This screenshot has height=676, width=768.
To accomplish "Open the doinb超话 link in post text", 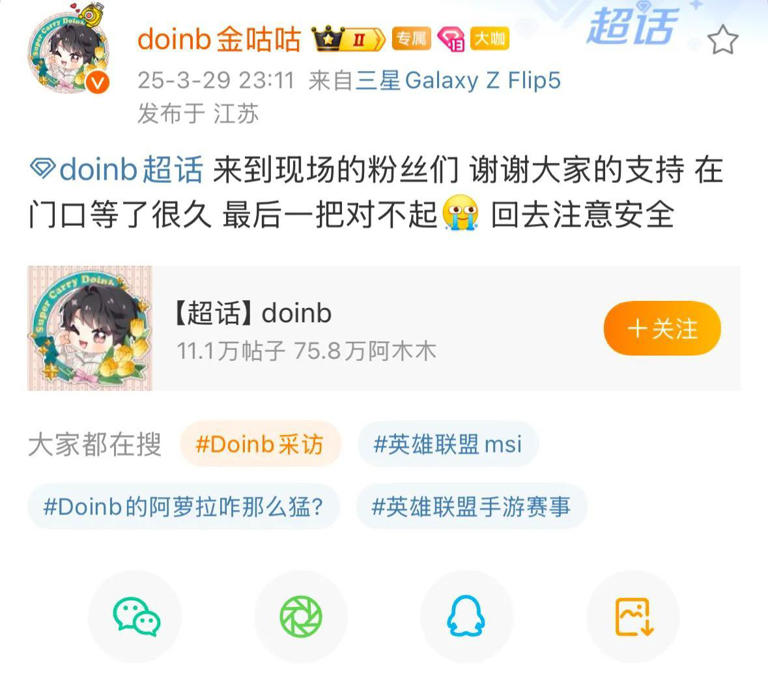I will (117, 169).
